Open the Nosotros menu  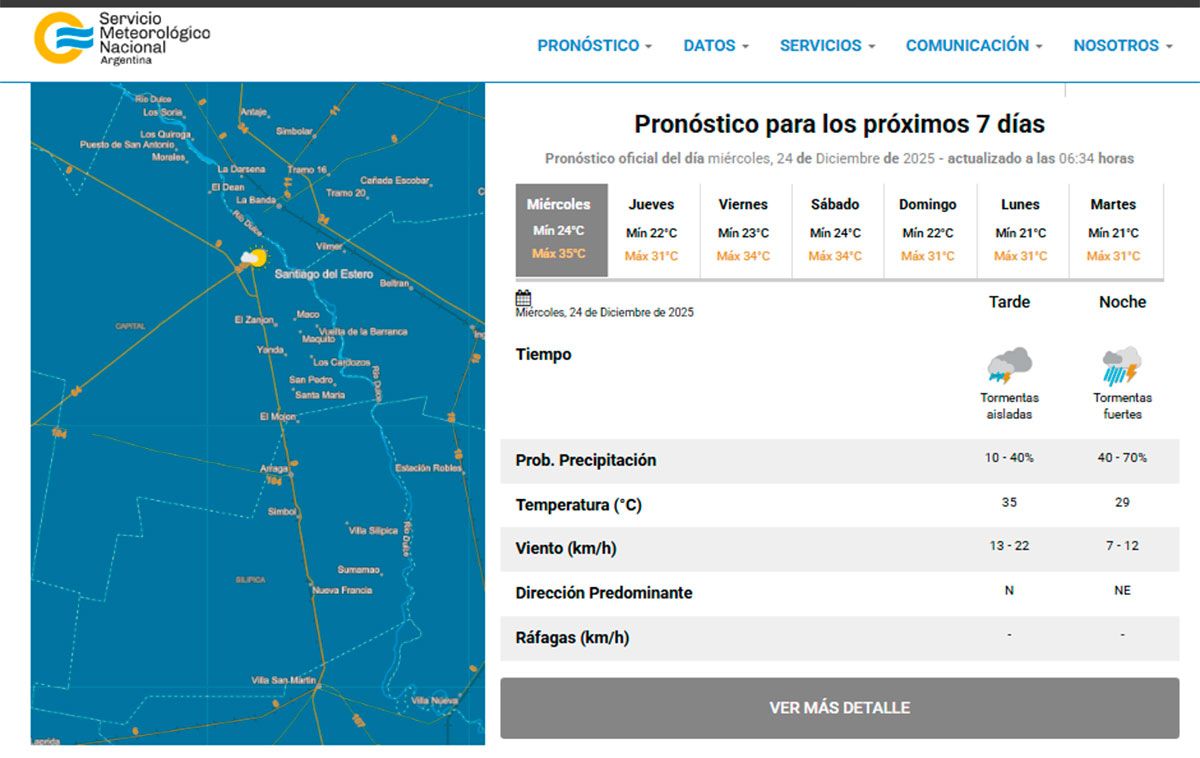coord(1122,46)
